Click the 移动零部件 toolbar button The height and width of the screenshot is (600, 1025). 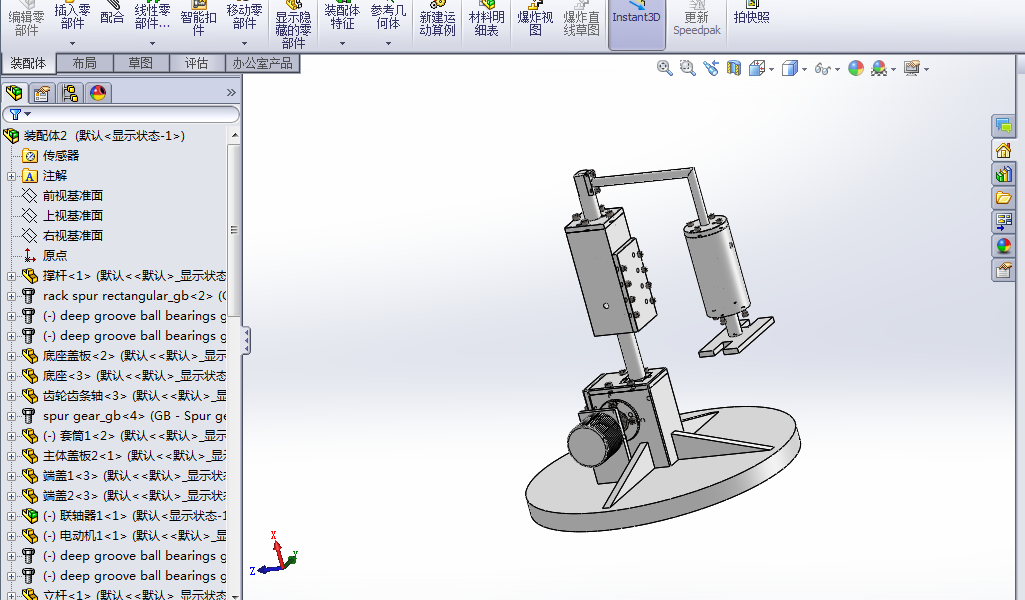click(244, 17)
